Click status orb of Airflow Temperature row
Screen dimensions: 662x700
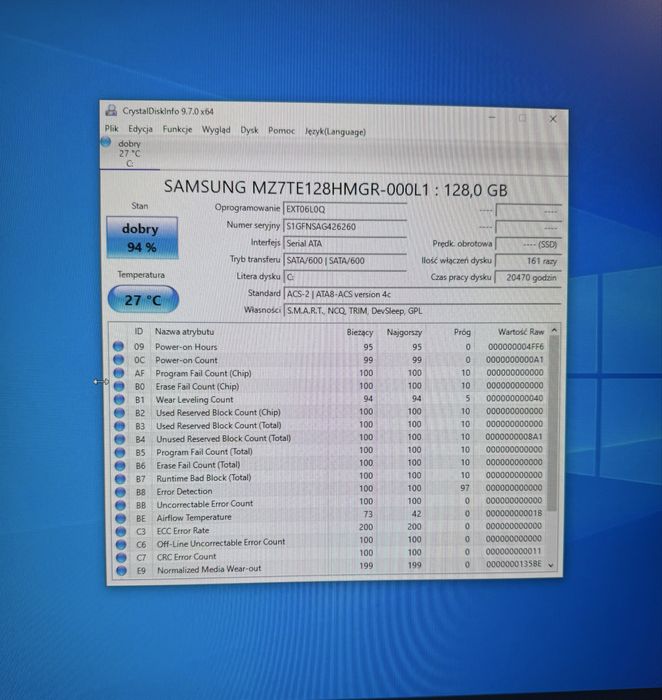pyautogui.click(x=121, y=518)
